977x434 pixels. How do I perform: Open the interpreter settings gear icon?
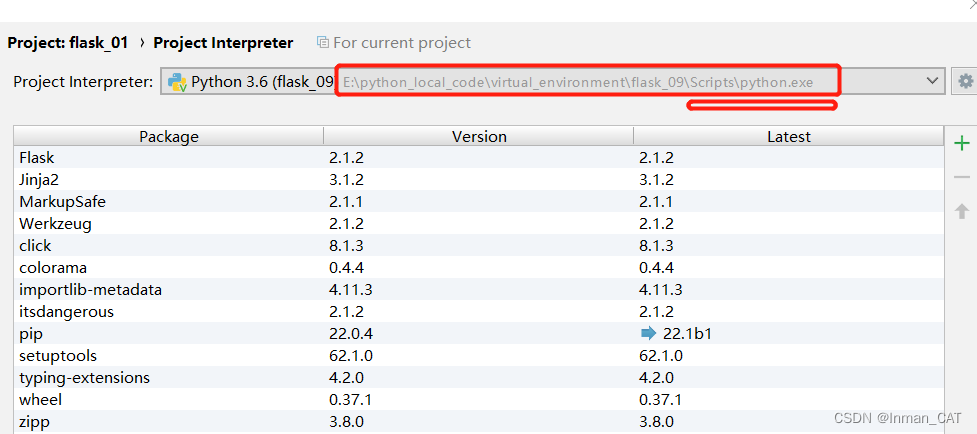click(x=965, y=81)
